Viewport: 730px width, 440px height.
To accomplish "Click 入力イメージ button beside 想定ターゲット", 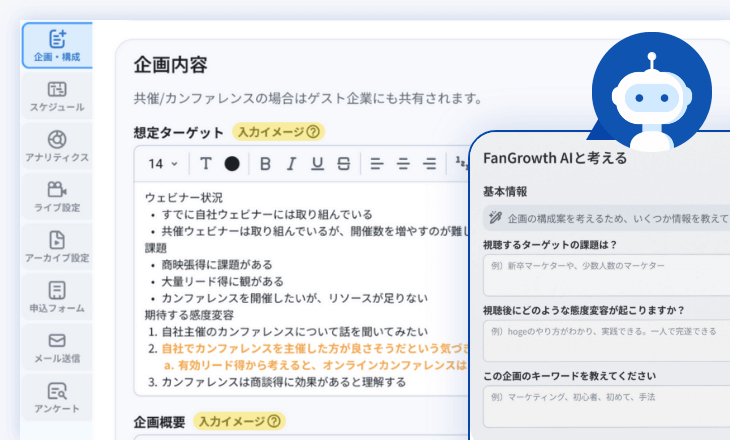I will (278, 132).
